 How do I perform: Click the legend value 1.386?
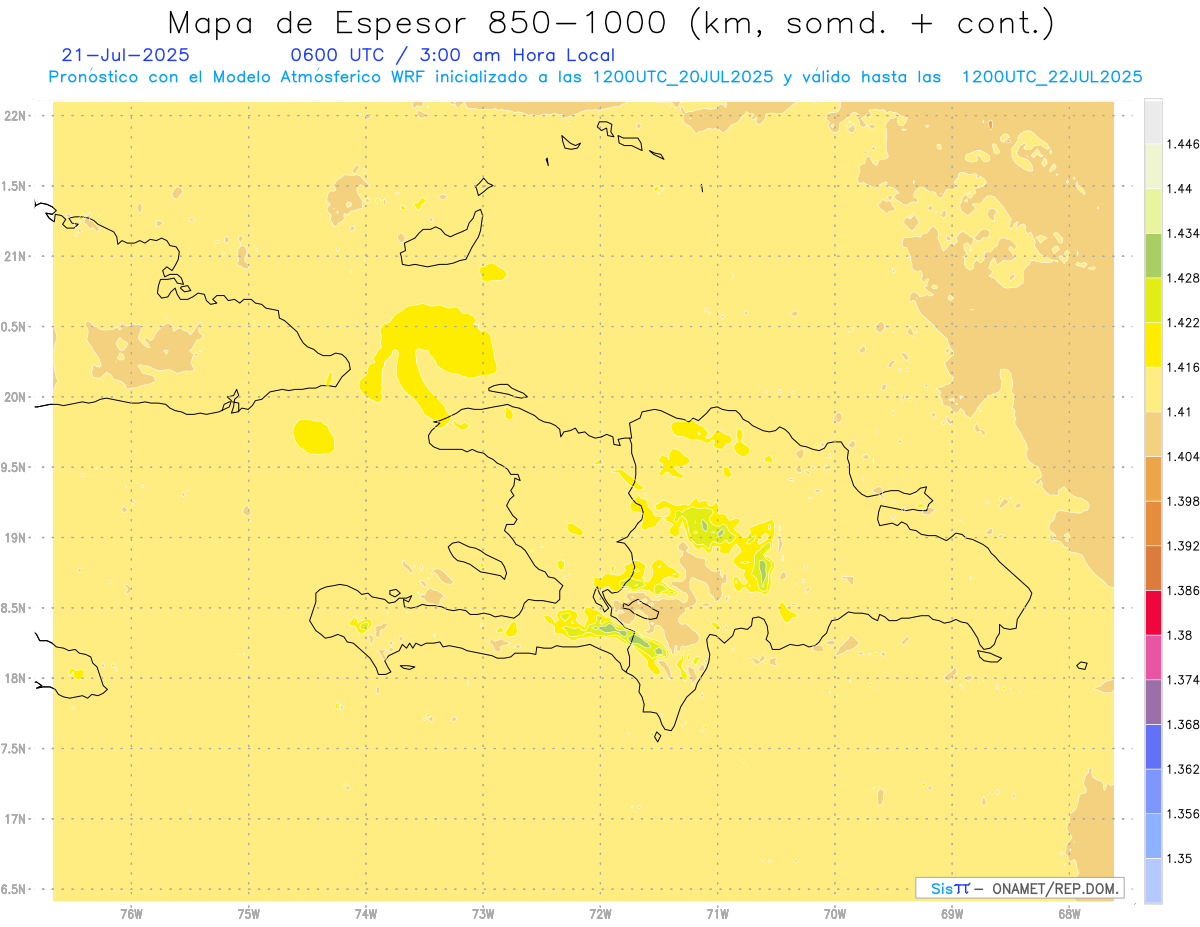(1183, 590)
